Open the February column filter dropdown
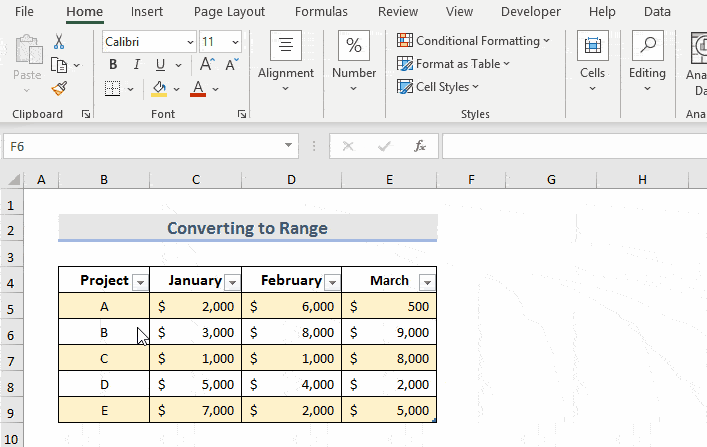The image size is (707, 447). 332,282
